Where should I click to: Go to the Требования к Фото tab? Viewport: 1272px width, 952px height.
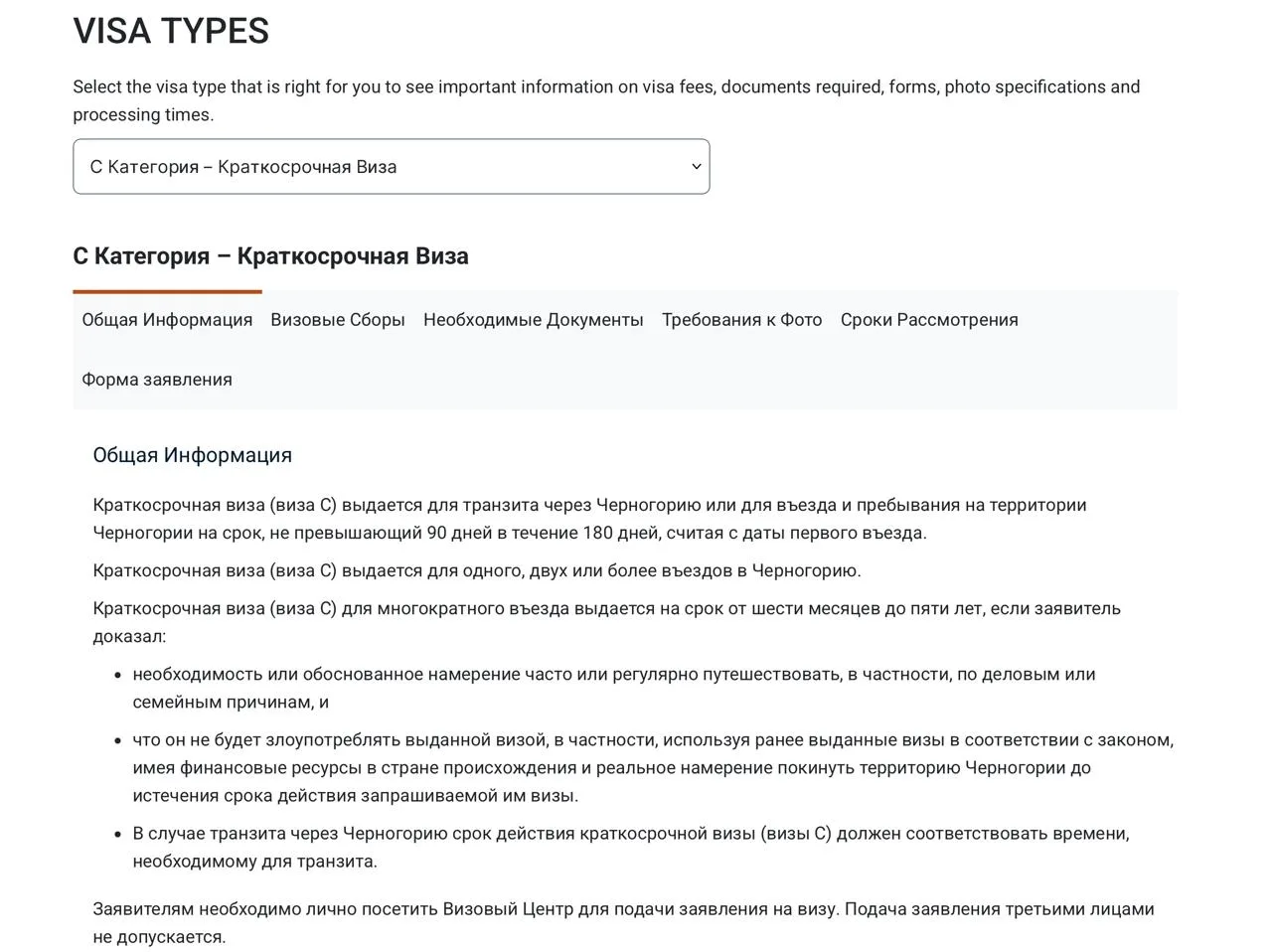(x=742, y=320)
